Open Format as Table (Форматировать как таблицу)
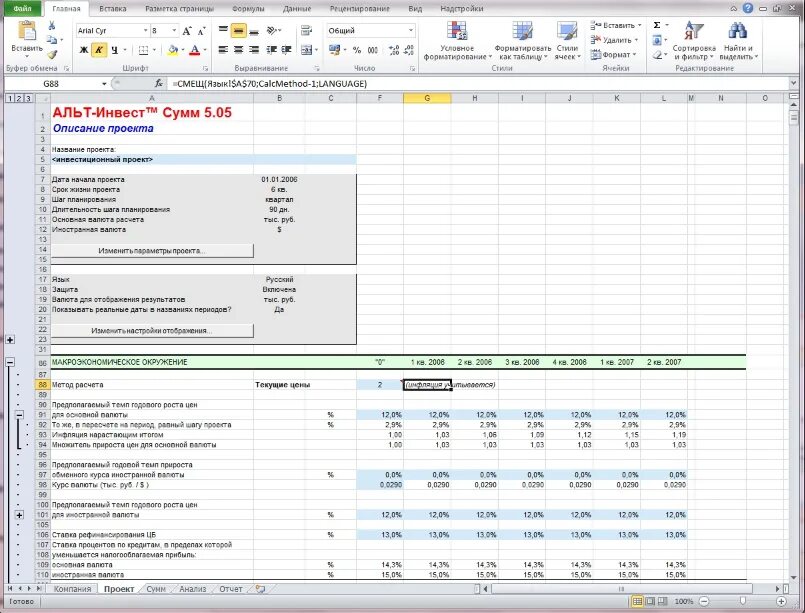The height and width of the screenshot is (613, 805). pyautogui.click(x=523, y=41)
